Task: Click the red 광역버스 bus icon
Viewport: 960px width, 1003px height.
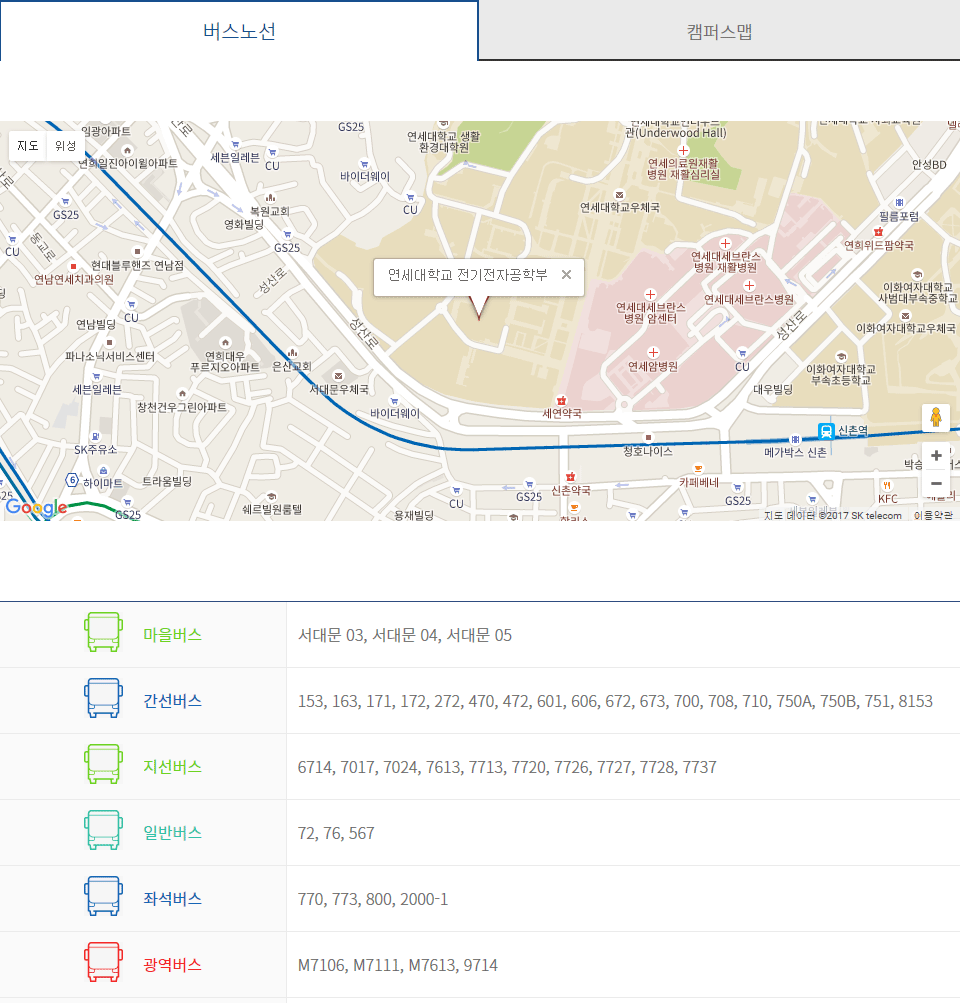Action: 102,963
